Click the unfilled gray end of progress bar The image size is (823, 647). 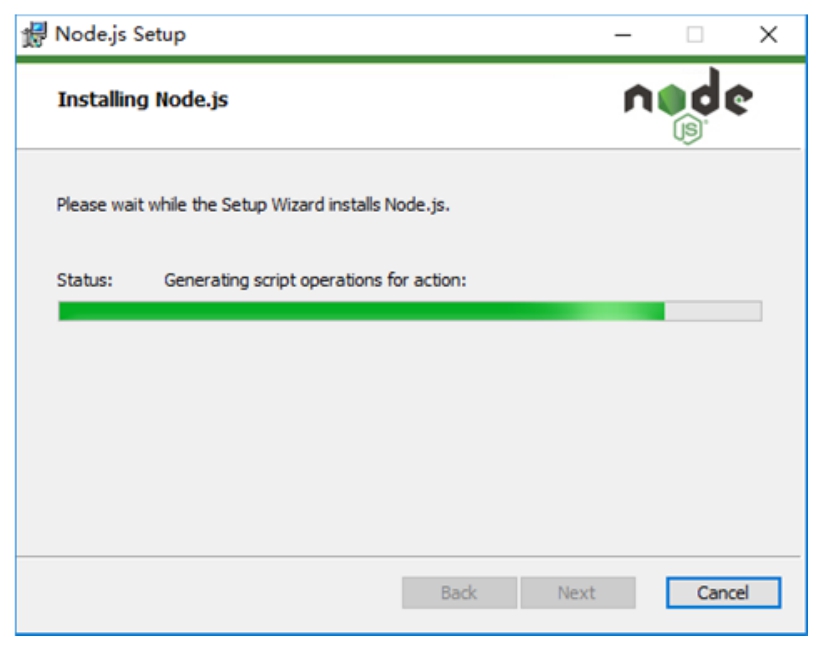713,311
